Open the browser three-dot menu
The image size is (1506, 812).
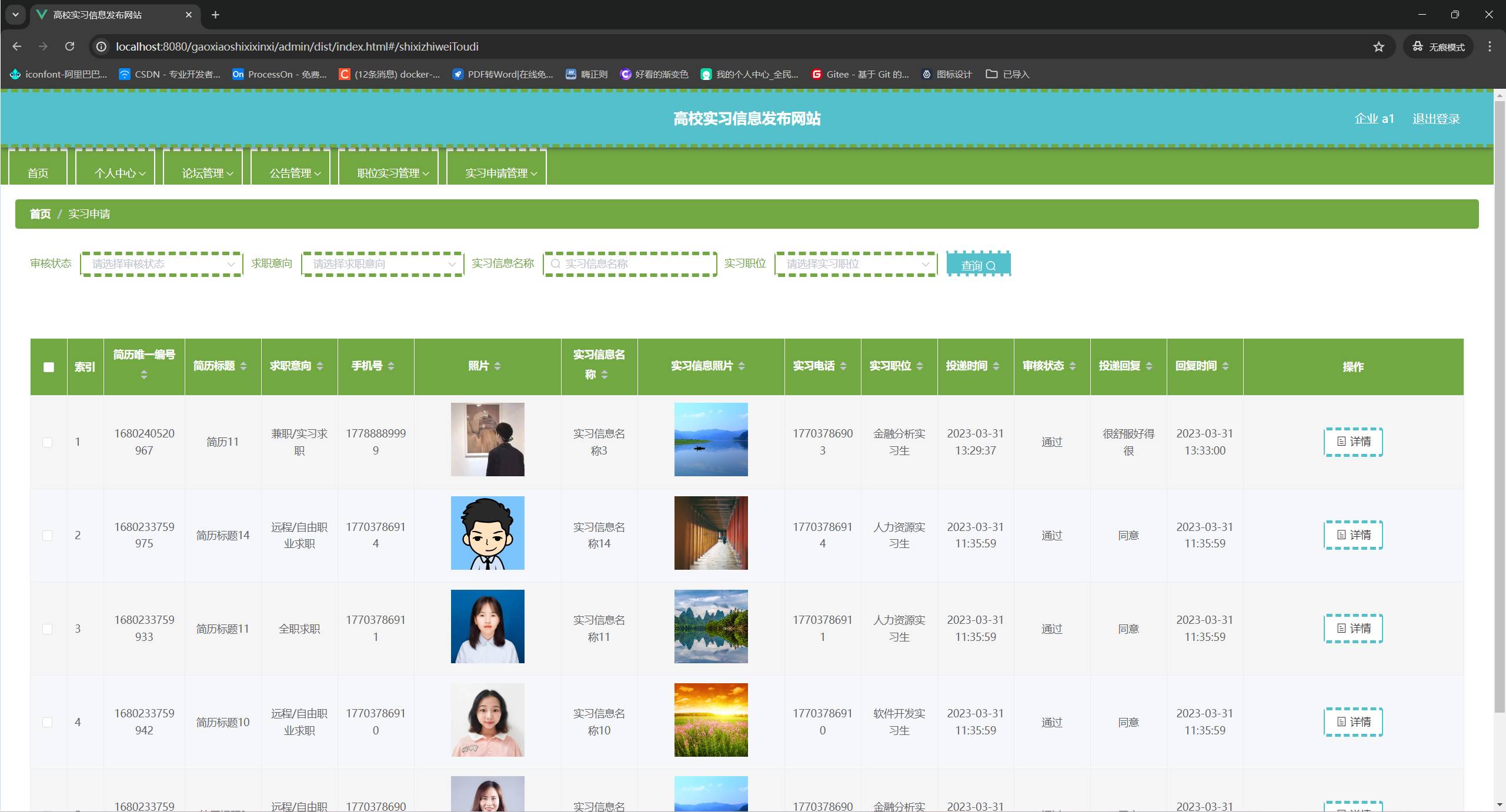pos(1490,46)
